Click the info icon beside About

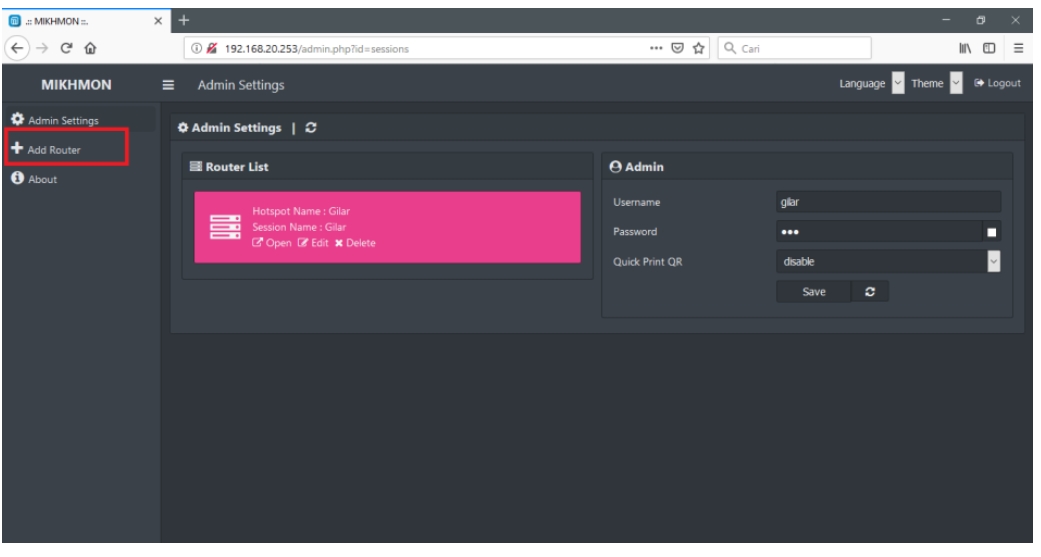coord(17,178)
